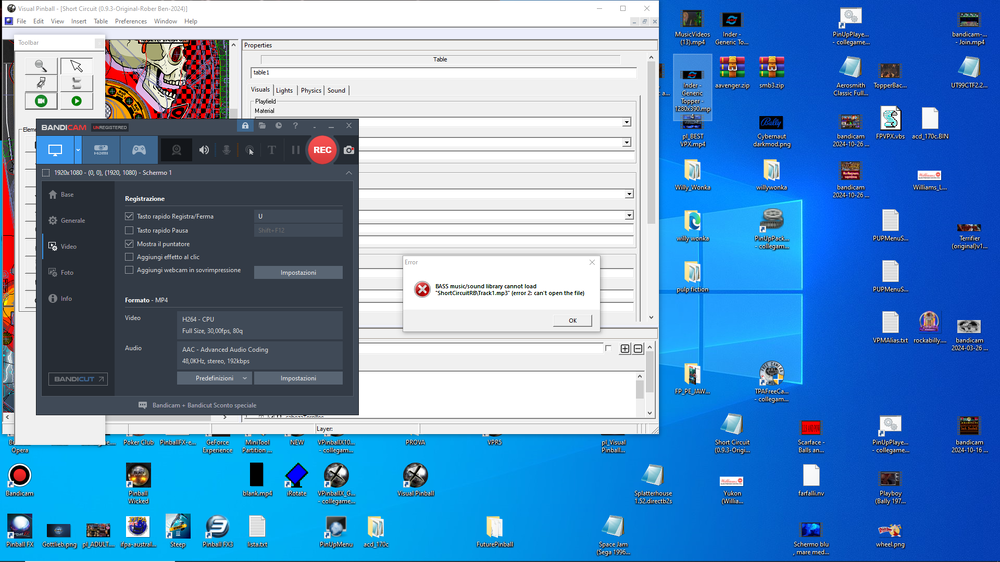Open the Bandicam output folder icon

pos(262,126)
